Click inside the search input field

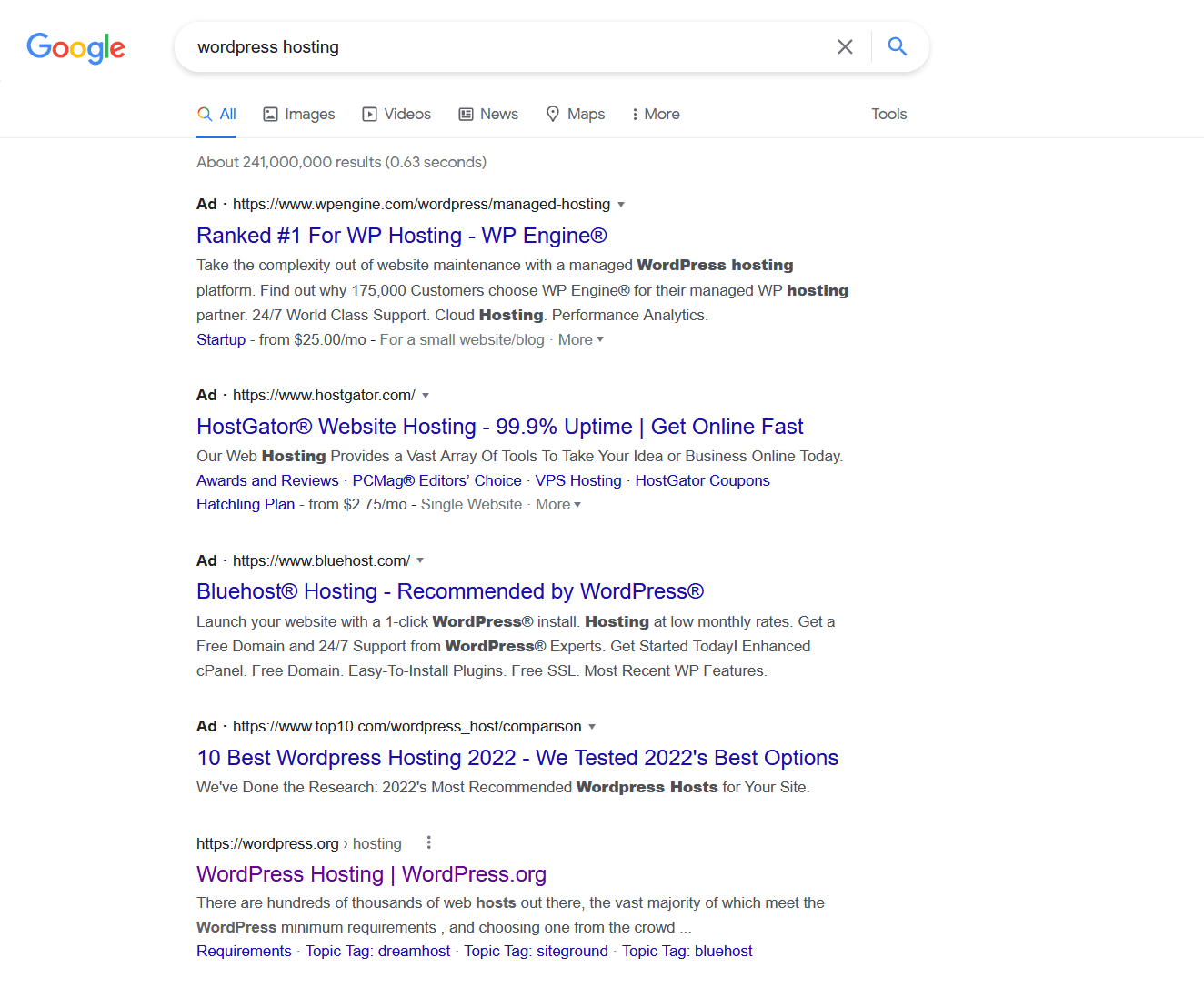click(500, 45)
